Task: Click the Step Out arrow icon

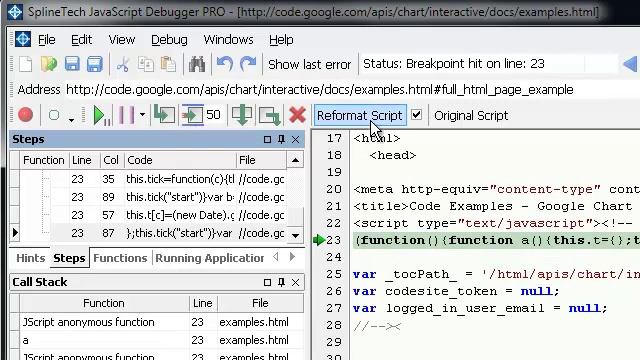Action: click(x=269, y=116)
